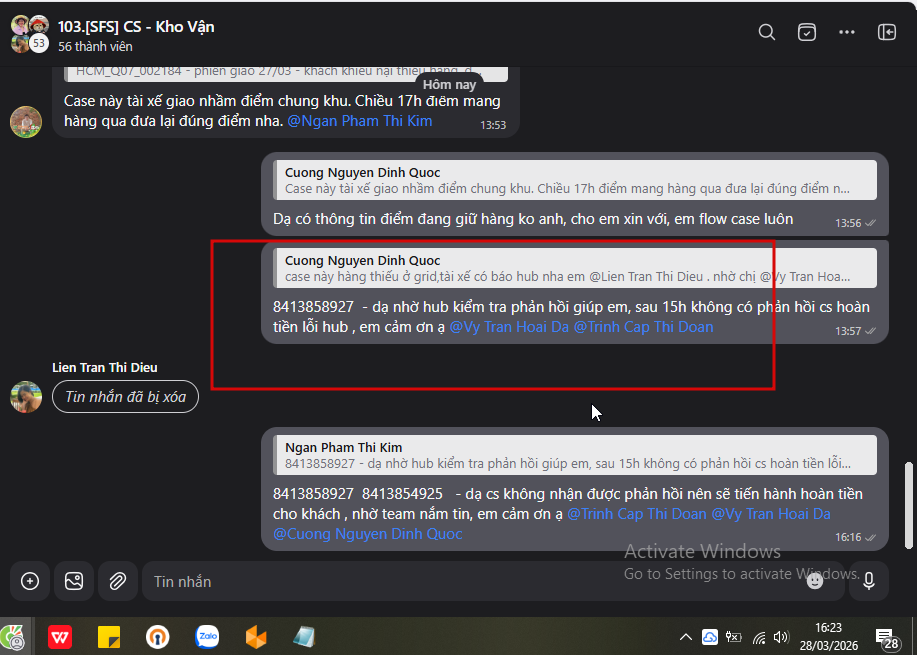Open the search messages magnifier icon
The height and width of the screenshot is (655, 917).
767,32
